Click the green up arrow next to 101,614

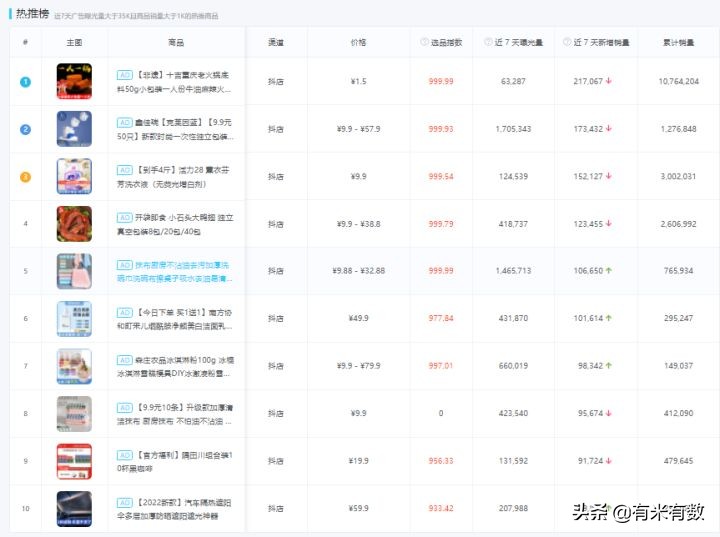coord(609,318)
